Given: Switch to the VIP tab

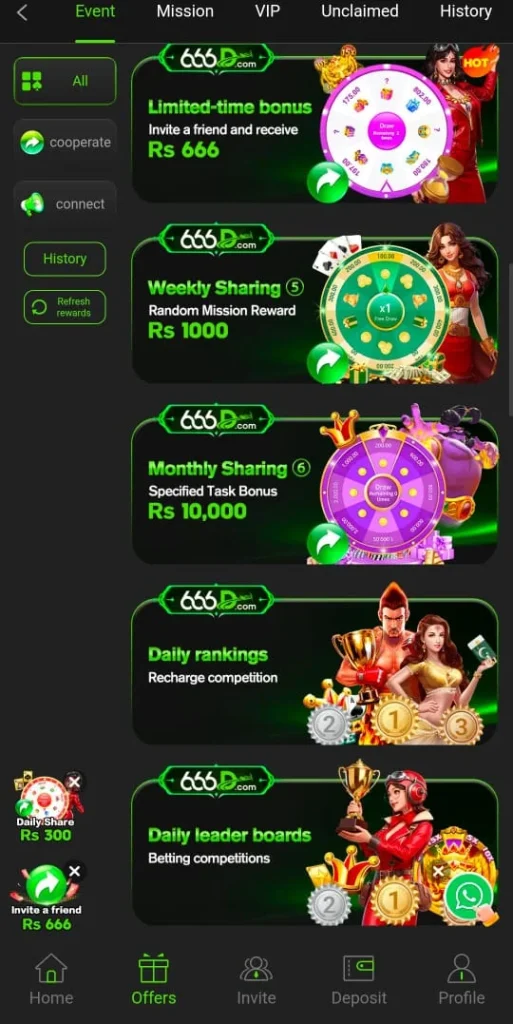Looking at the screenshot, I should (268, 11).
